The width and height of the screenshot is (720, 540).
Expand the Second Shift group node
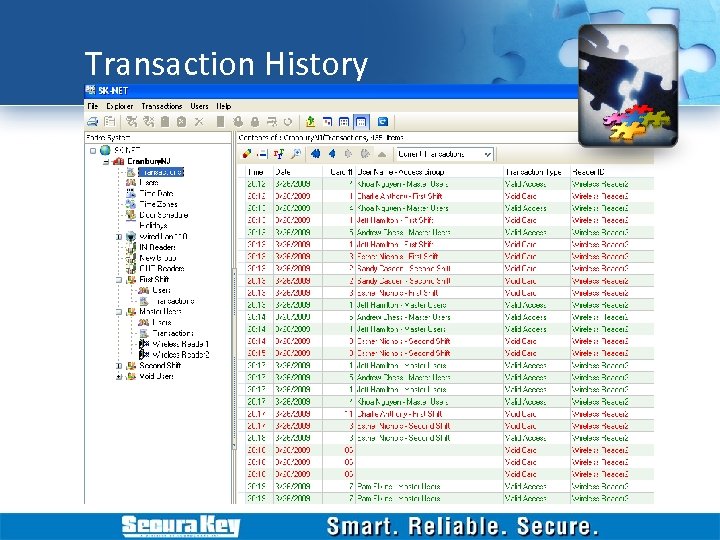pos(118,366)
